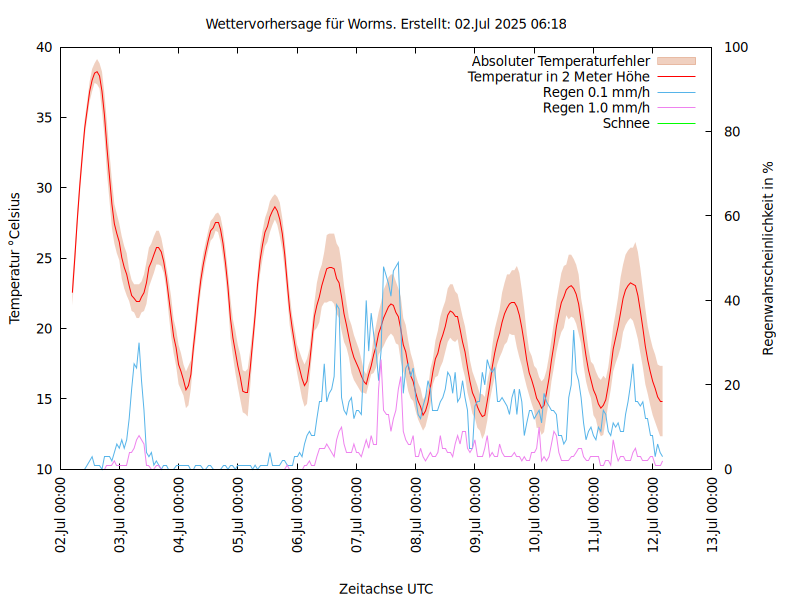
Task: Select the 'Regen 1.0 mm/h' legend entry
Action: [x=596, y=108]
